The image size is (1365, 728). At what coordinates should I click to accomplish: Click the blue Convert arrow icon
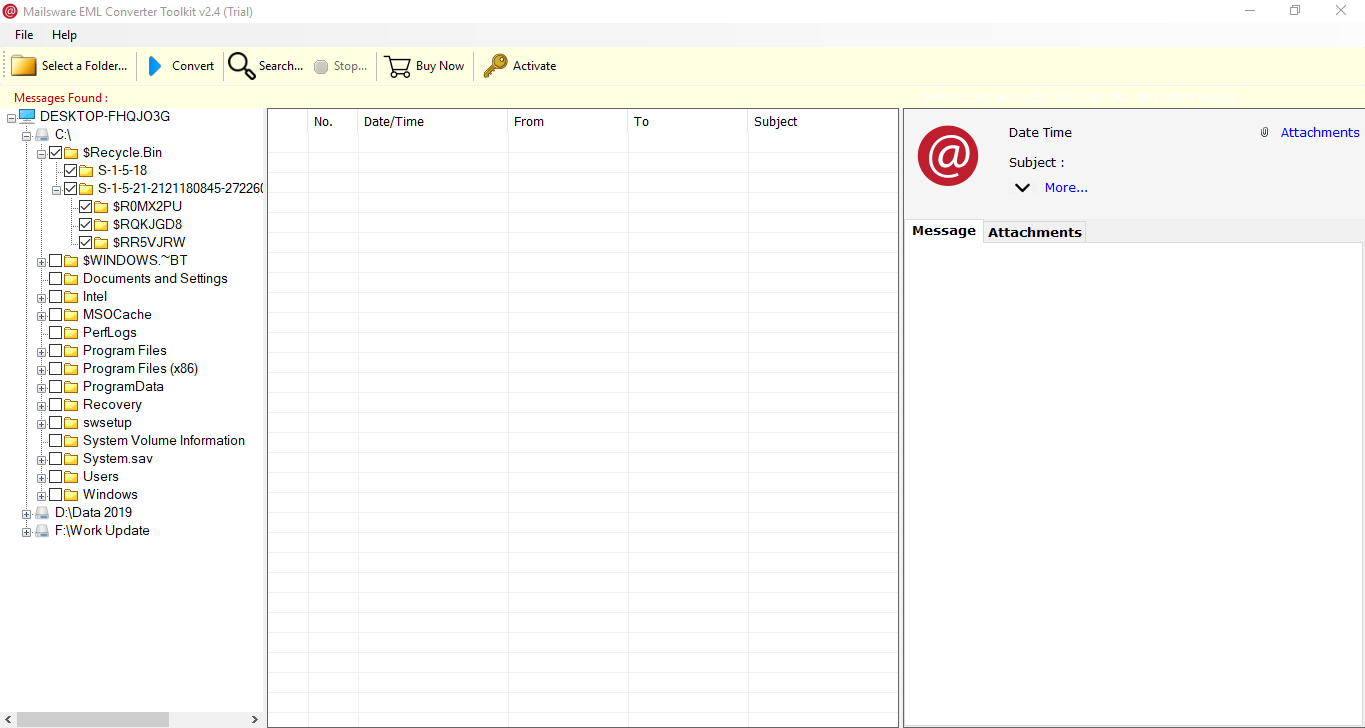[x=154, y=66]
